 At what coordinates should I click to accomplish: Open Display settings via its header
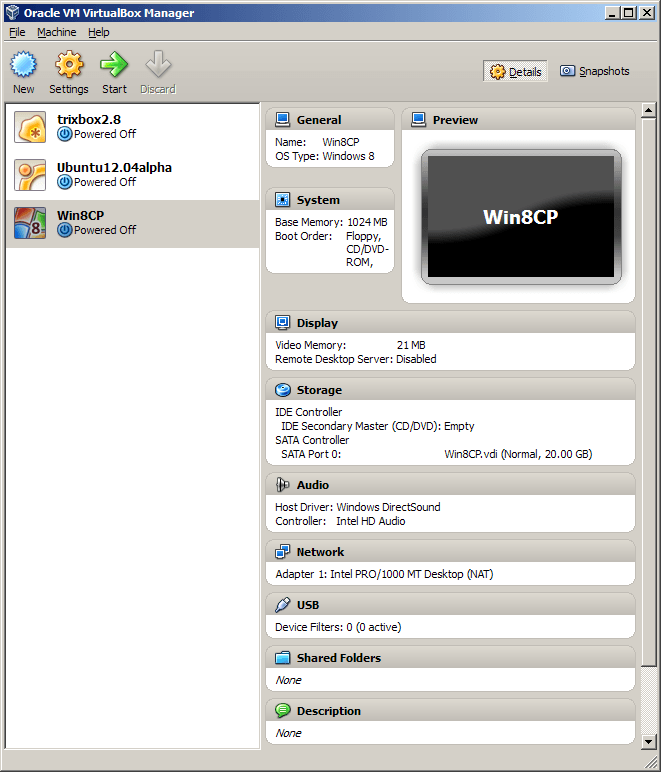317,323
